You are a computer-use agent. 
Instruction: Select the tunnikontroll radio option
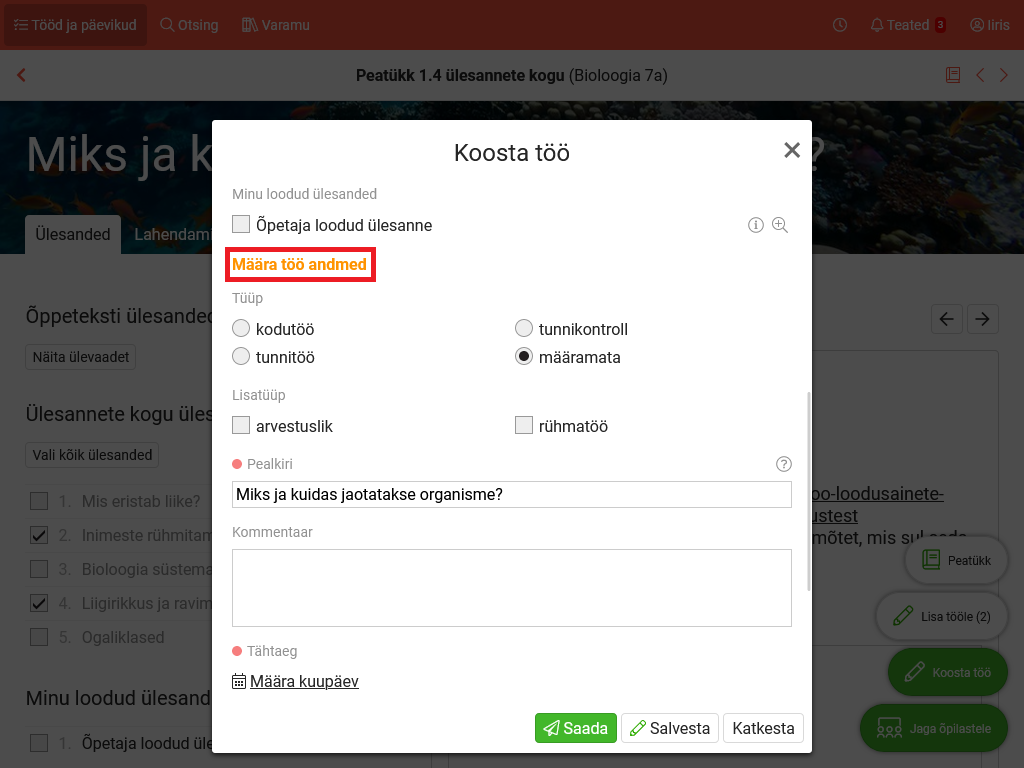pos(524,329)
